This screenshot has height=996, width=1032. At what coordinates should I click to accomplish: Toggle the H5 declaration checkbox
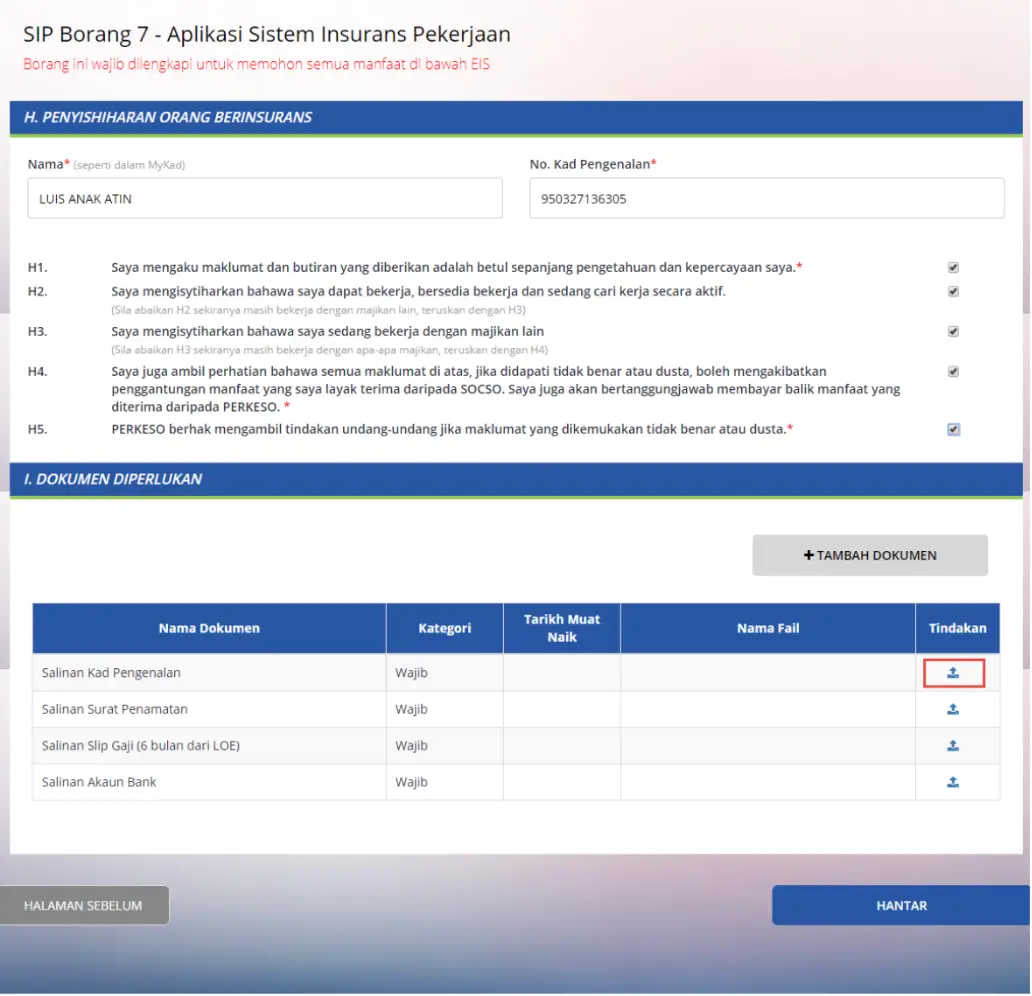[953, 429]
